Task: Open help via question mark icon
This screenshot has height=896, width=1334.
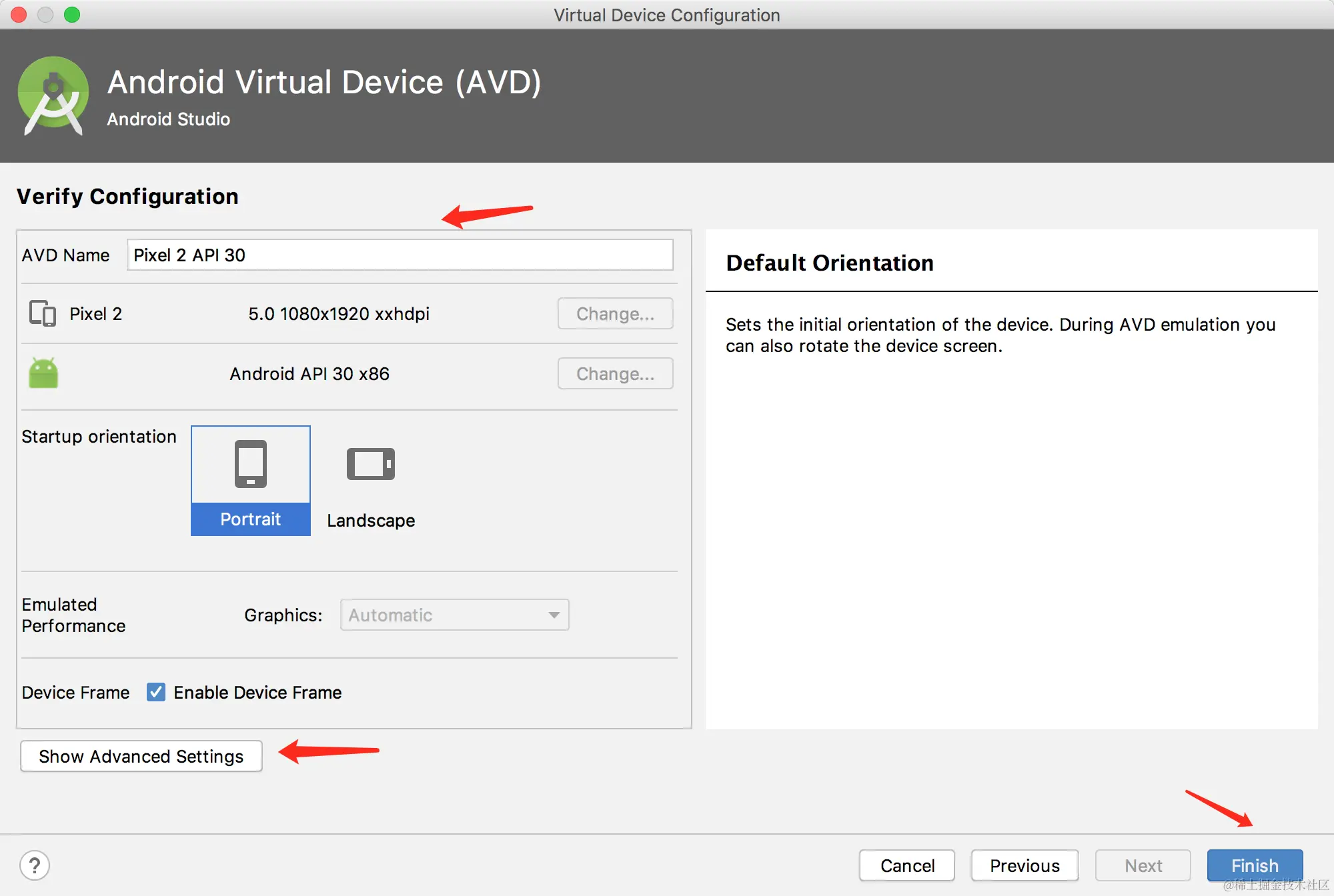Action: tap(35, 865)
